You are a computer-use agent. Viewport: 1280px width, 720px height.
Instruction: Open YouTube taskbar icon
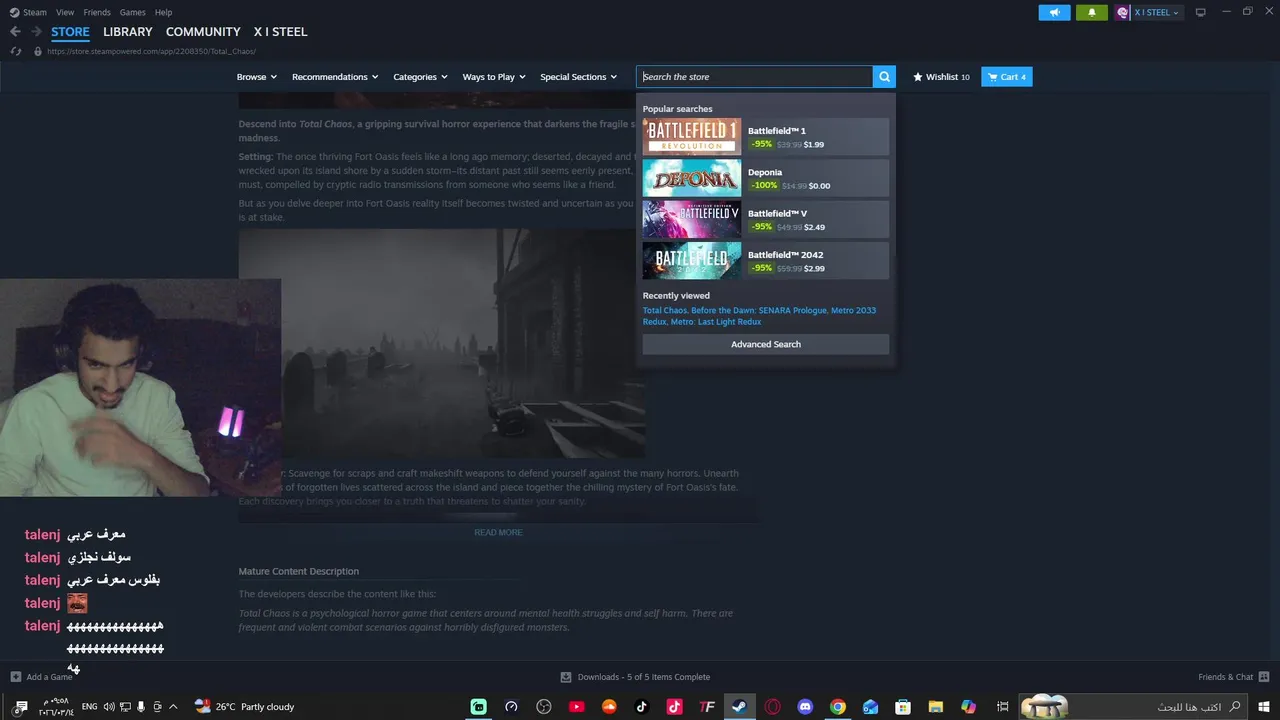coord(576,707)
